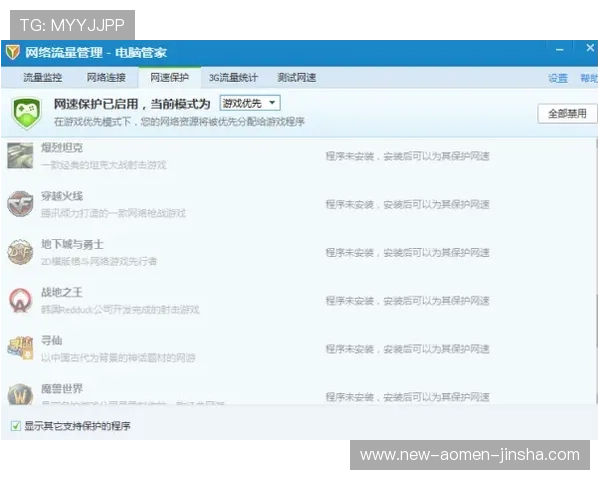Close the 网络流量管理 window
This screenshot has width=600, height=480.
[590, 48]
